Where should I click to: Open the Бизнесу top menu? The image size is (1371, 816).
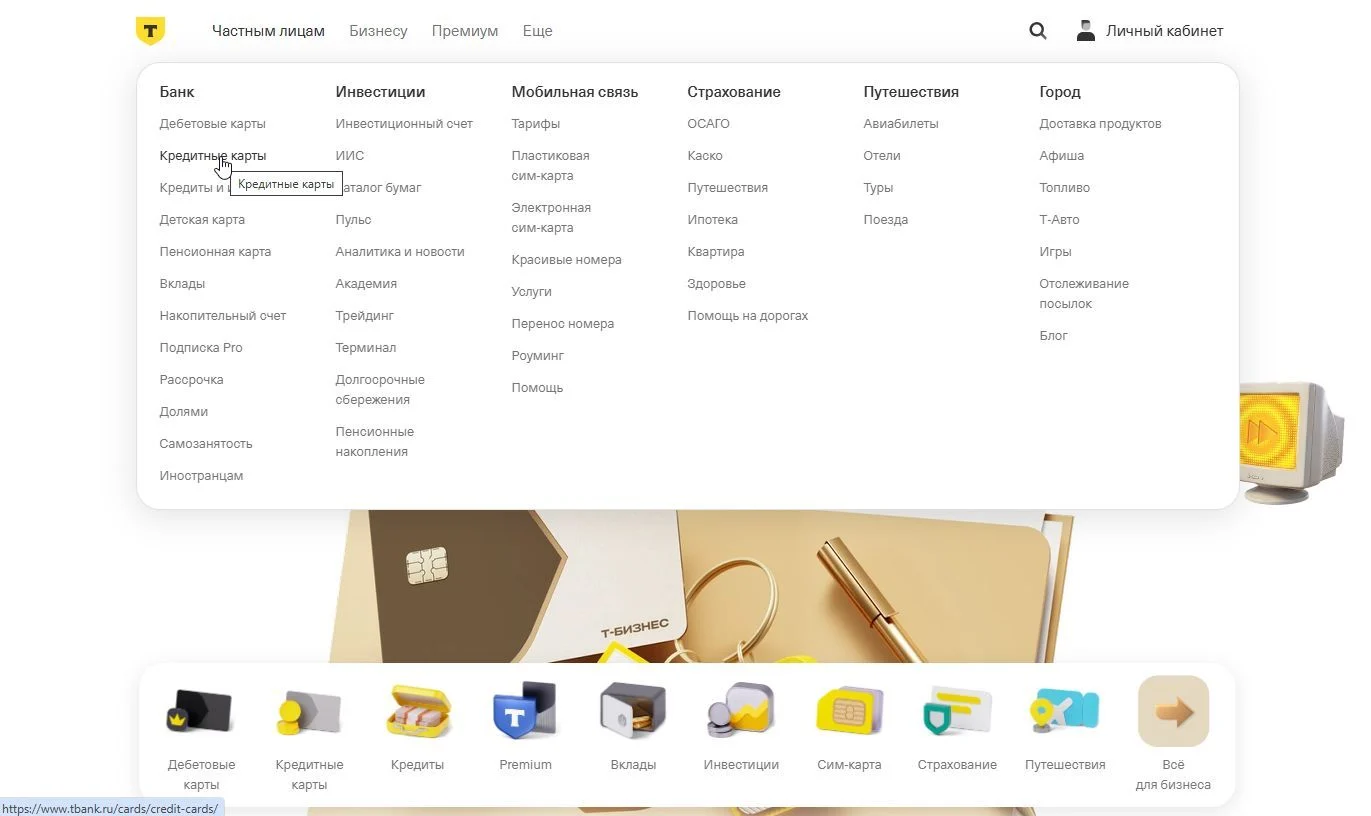[x=378, y=31]
